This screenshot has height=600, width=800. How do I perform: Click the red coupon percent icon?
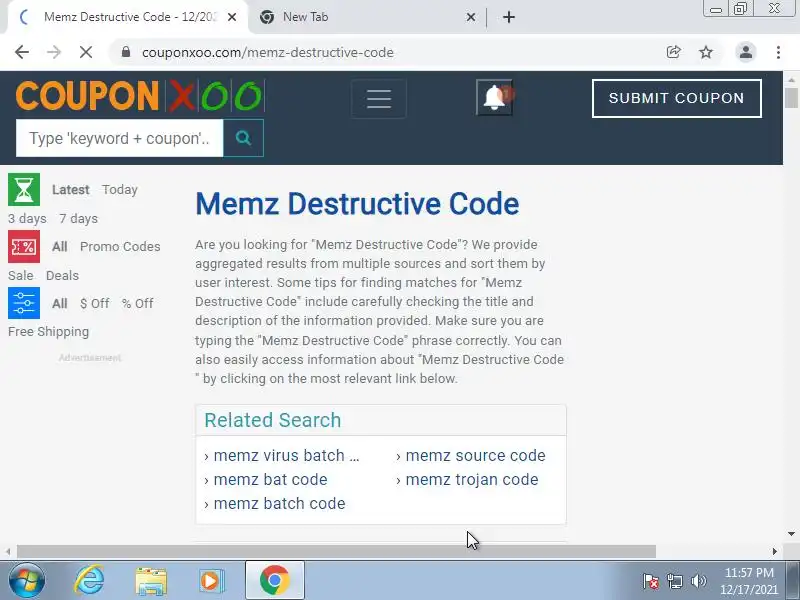pyautogui.click(x=24, y=246)
